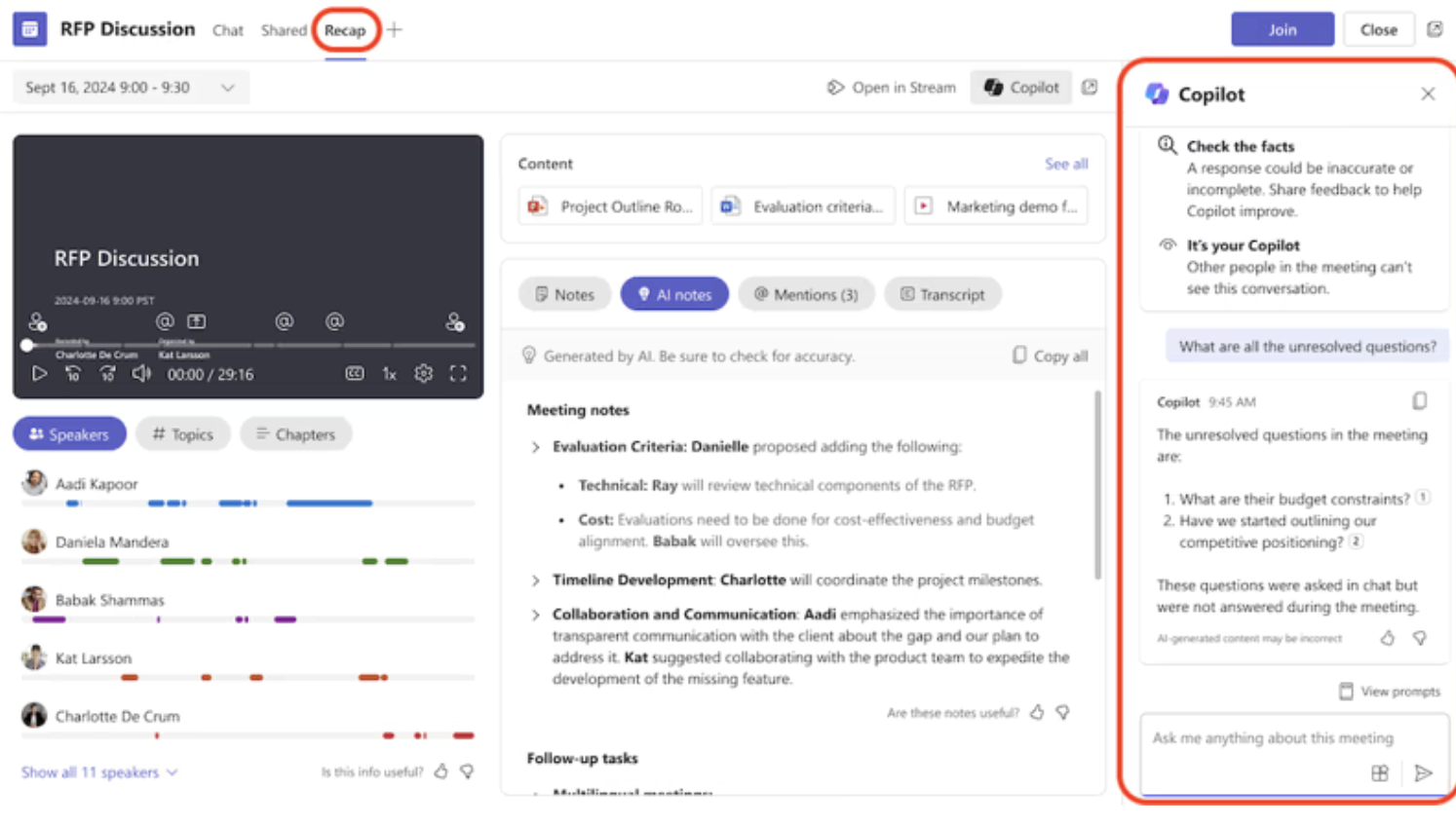
Task: Enter fullscreen video mode
Action: [458, 374]
